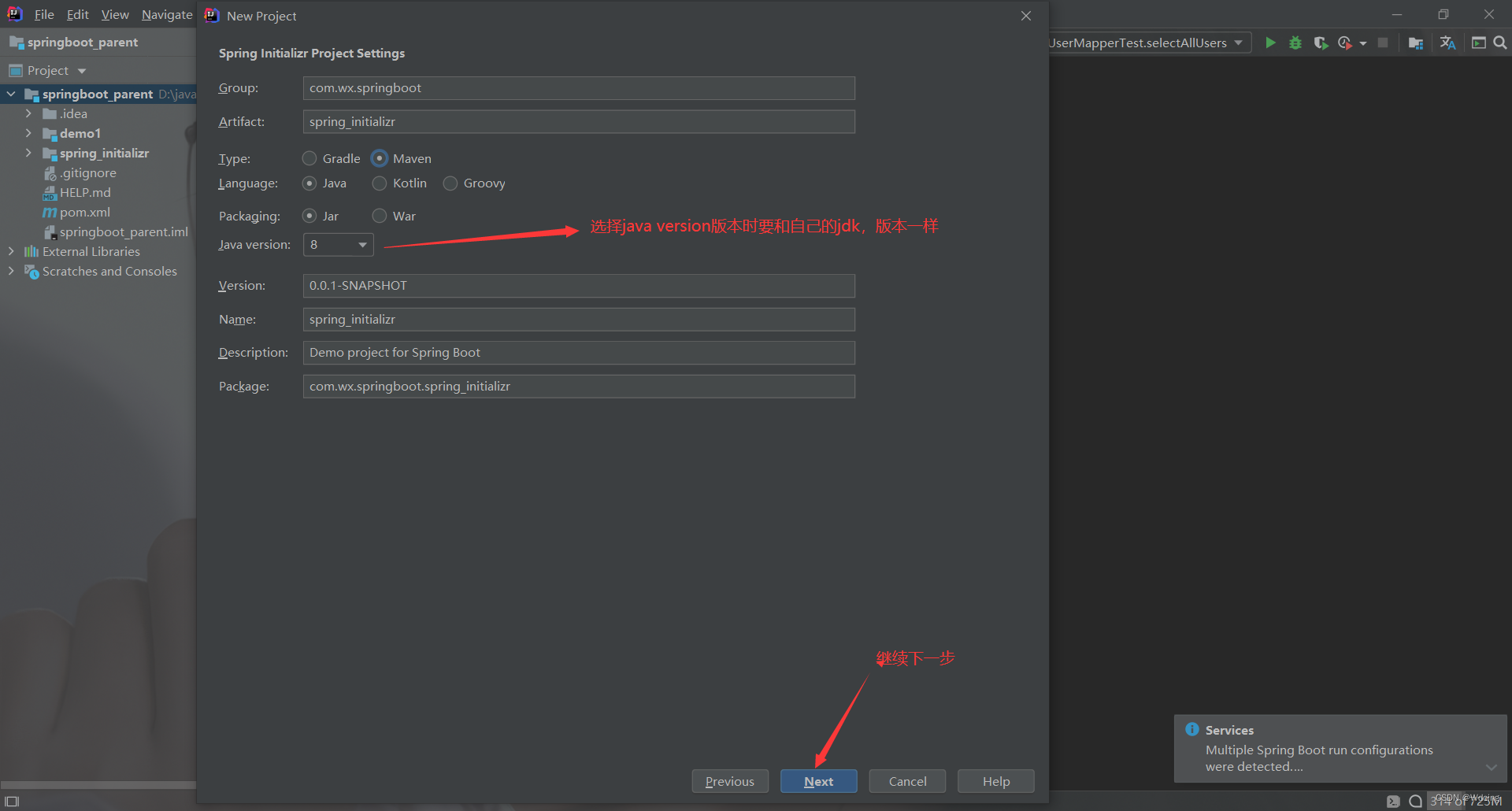Start debugging with the green bug icon
1512x811 pixels.
pyautogui.click(x=1295, y=43)
